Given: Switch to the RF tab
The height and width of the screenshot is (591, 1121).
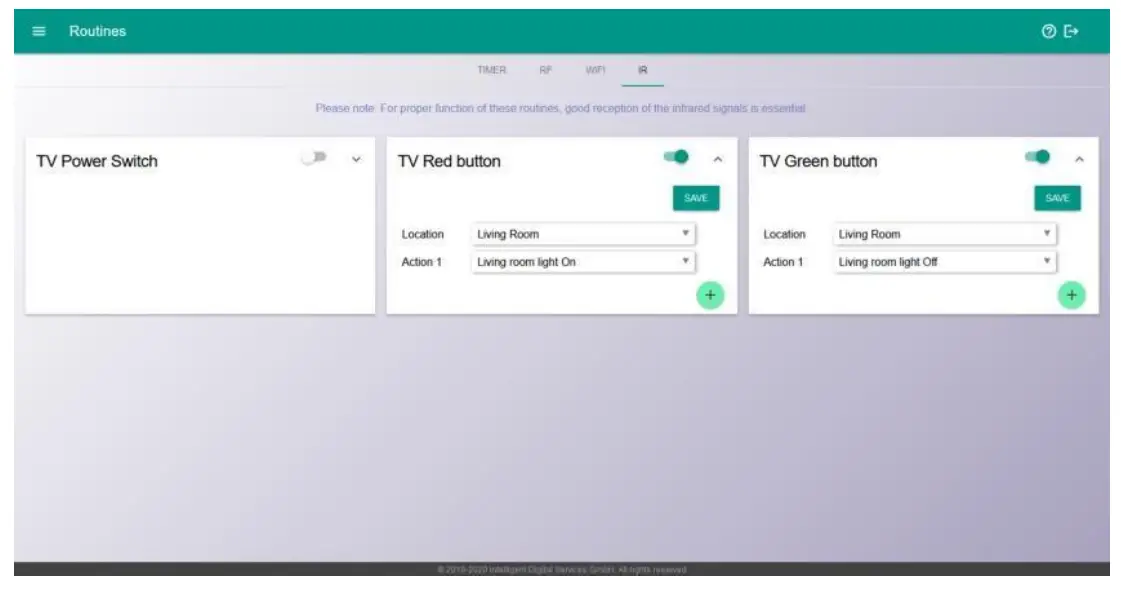Looking at the screenshot, I should [x=545, y=70].
